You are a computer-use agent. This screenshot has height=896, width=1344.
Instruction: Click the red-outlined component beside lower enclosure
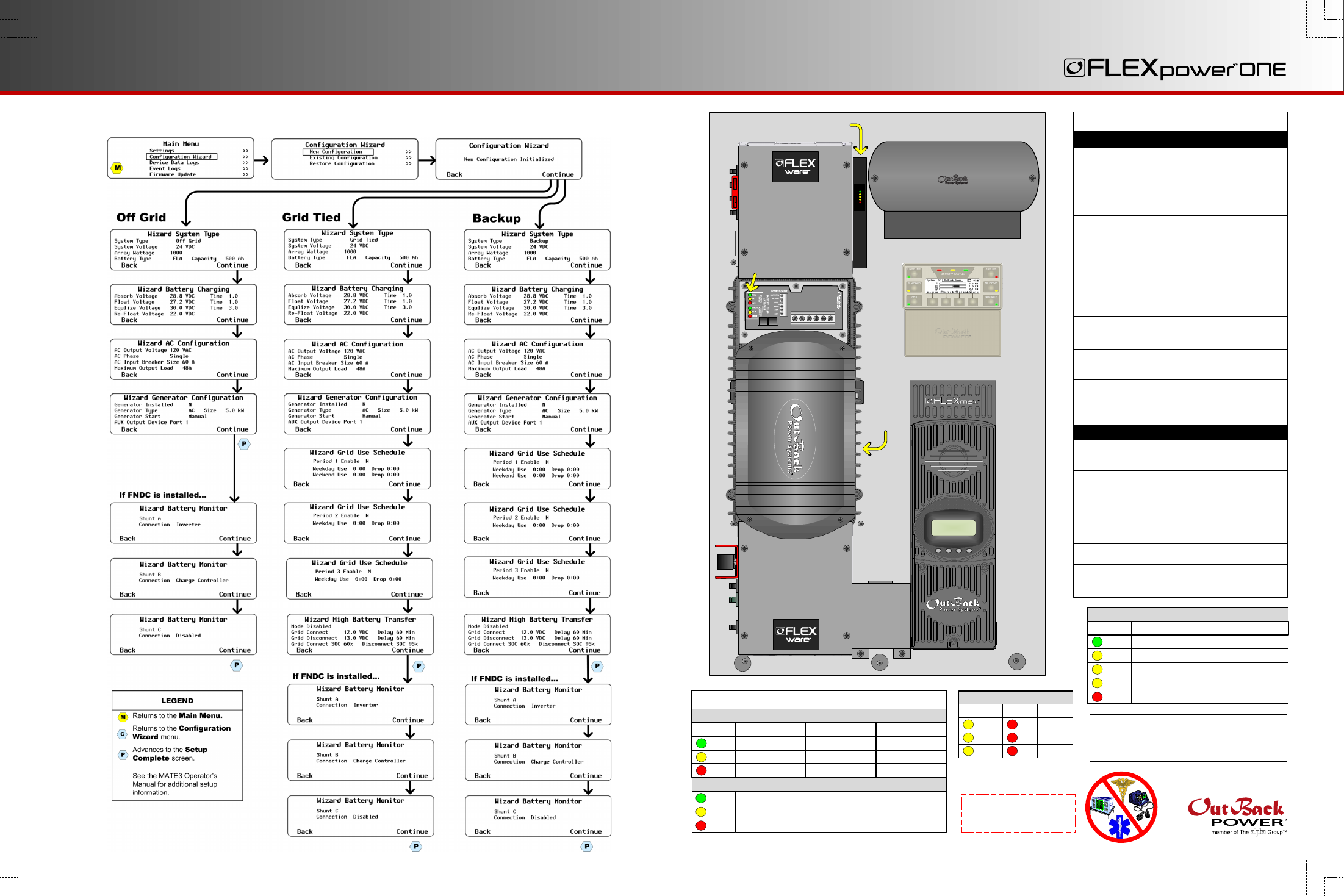726,561
